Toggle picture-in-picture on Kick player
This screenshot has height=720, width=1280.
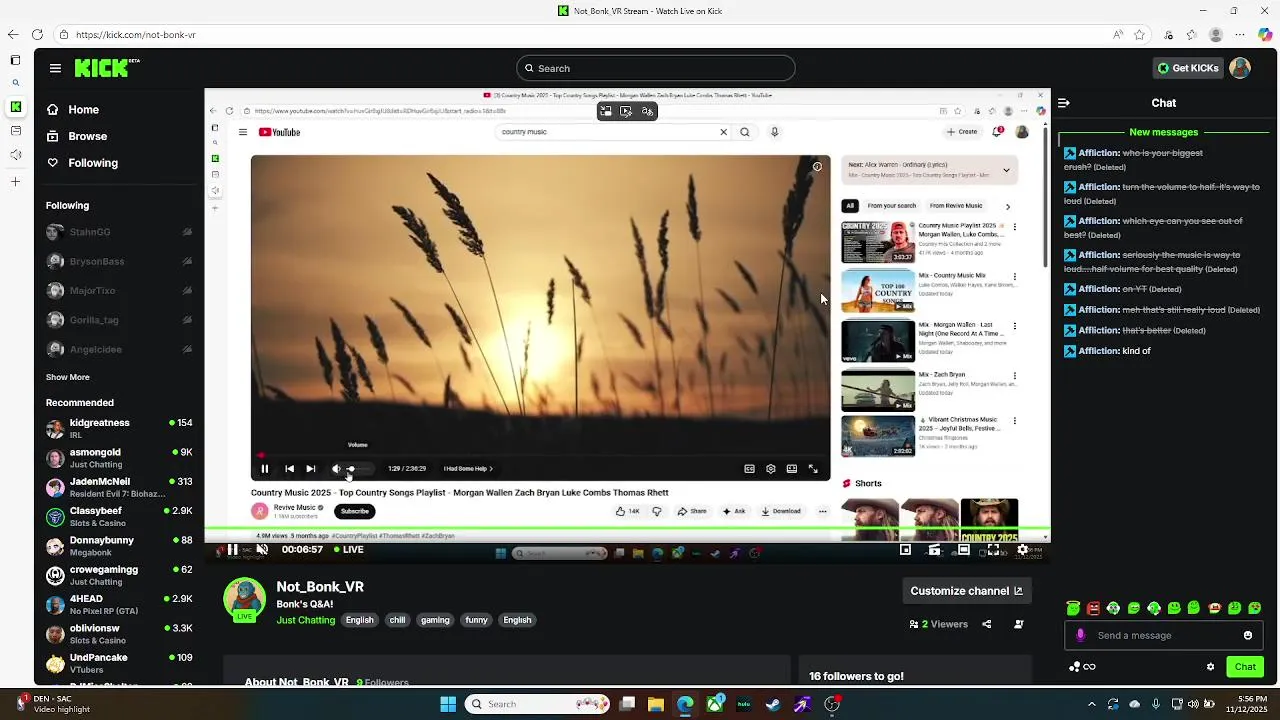tap(905, 549)
